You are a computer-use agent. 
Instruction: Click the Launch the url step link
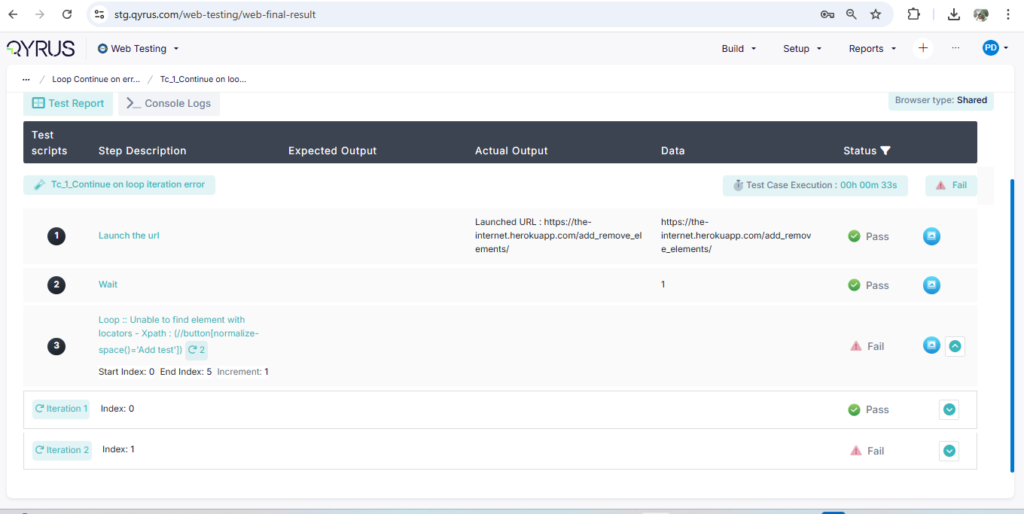pos(129,236)
